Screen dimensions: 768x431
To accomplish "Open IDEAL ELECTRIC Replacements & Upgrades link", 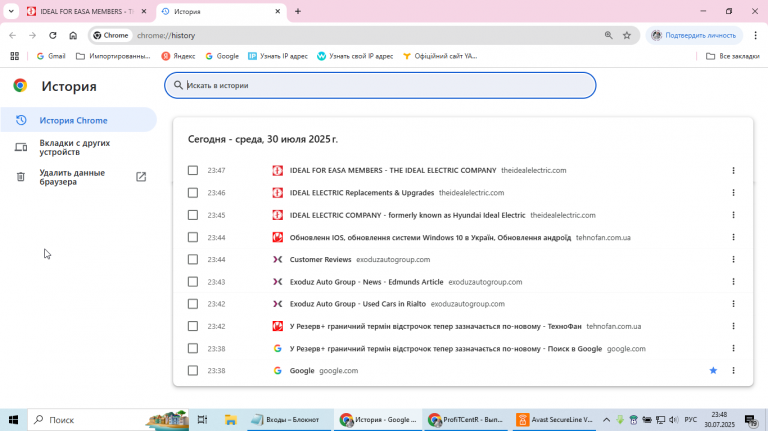I will 362,192.
